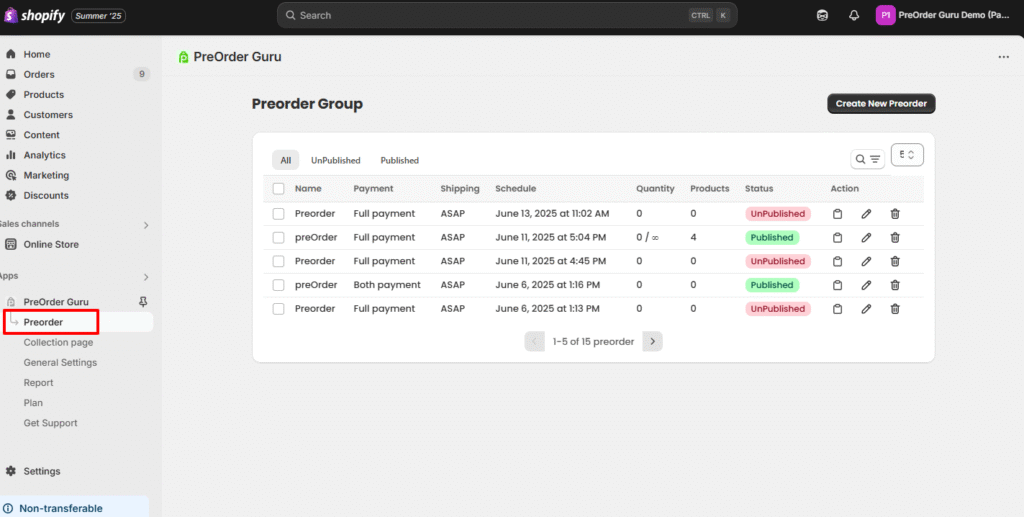The height and width of the screenshot is (517, 1024).
Task: Open the Sidekick icon in top bar
Action: click(822, 15)
